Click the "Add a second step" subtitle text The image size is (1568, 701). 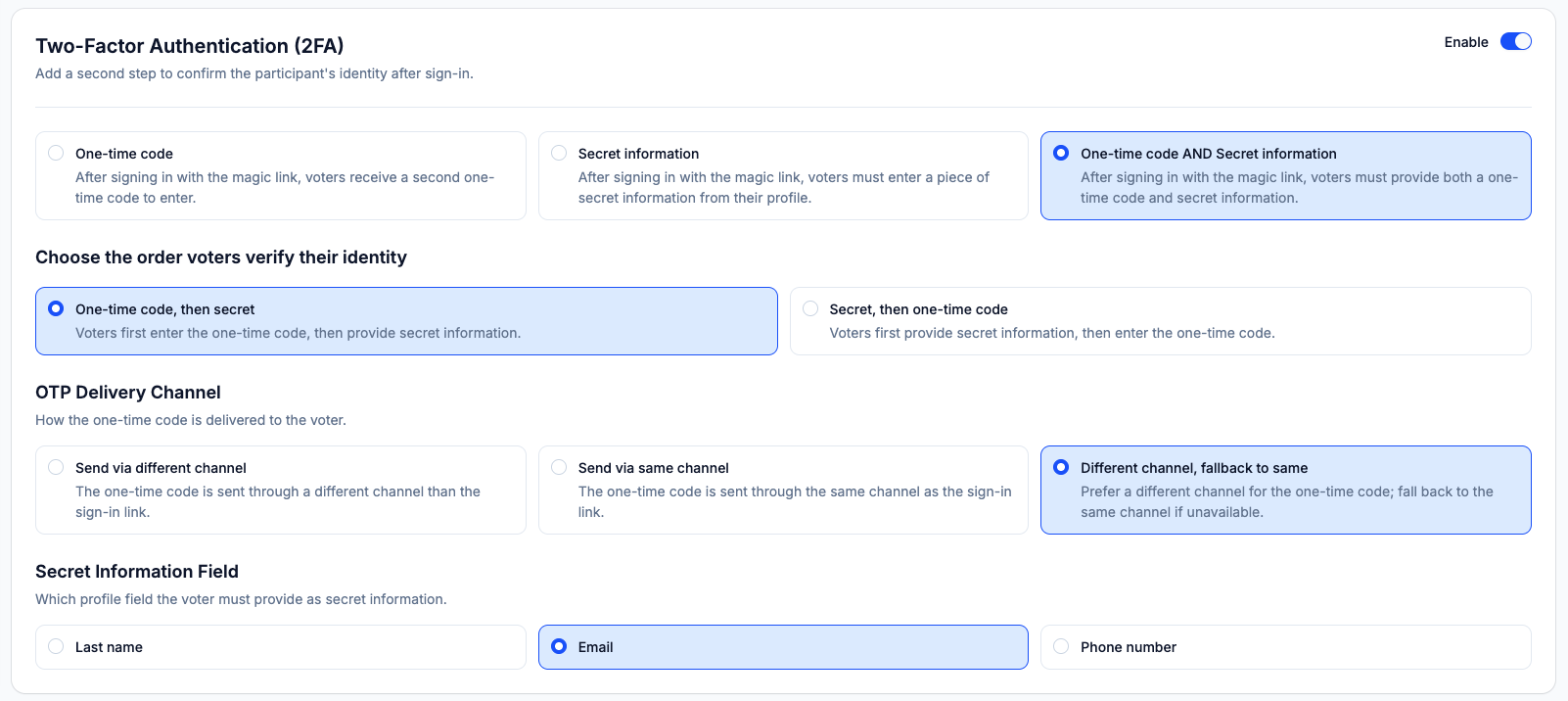point(254,73)
